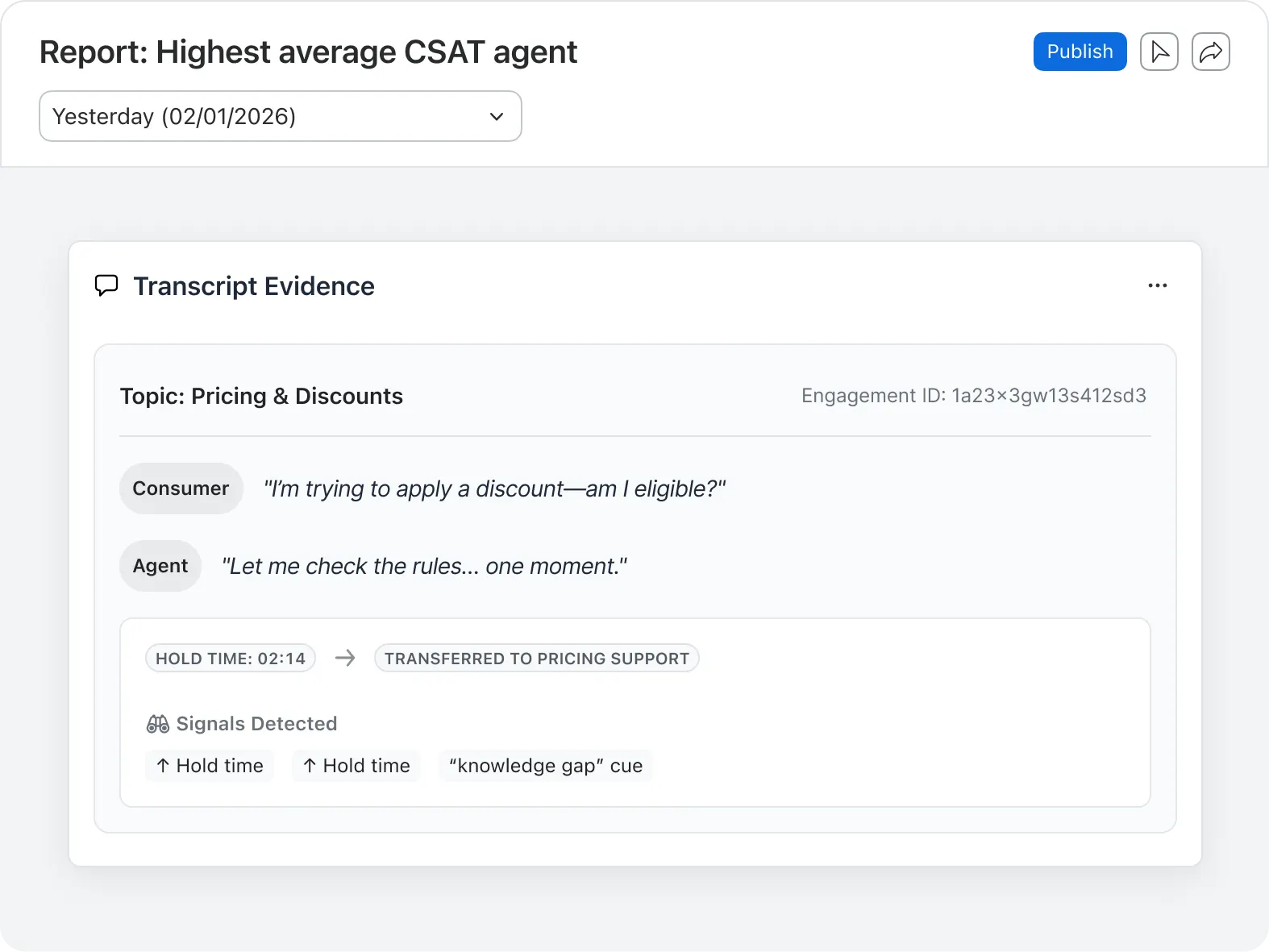Open the Yesterday (02/01/2026) date dropdown
Image resolution: width=1269 pixels, height=952 pixels.
pos(281,116)
